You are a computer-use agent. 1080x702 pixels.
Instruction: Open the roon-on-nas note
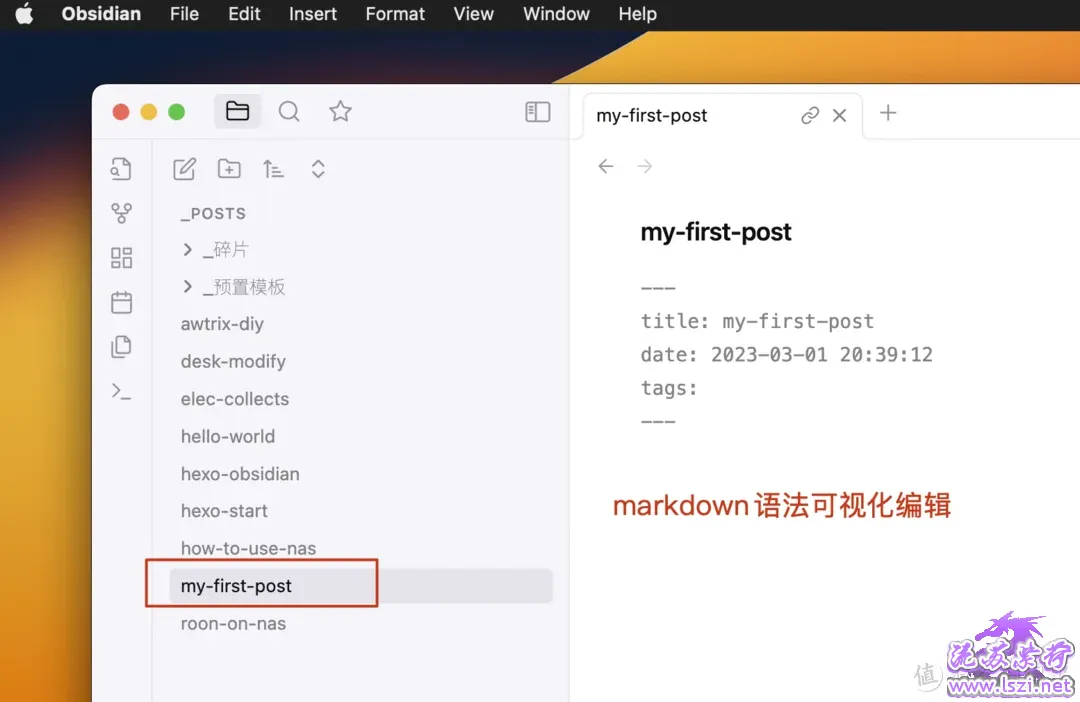point(233,623)
